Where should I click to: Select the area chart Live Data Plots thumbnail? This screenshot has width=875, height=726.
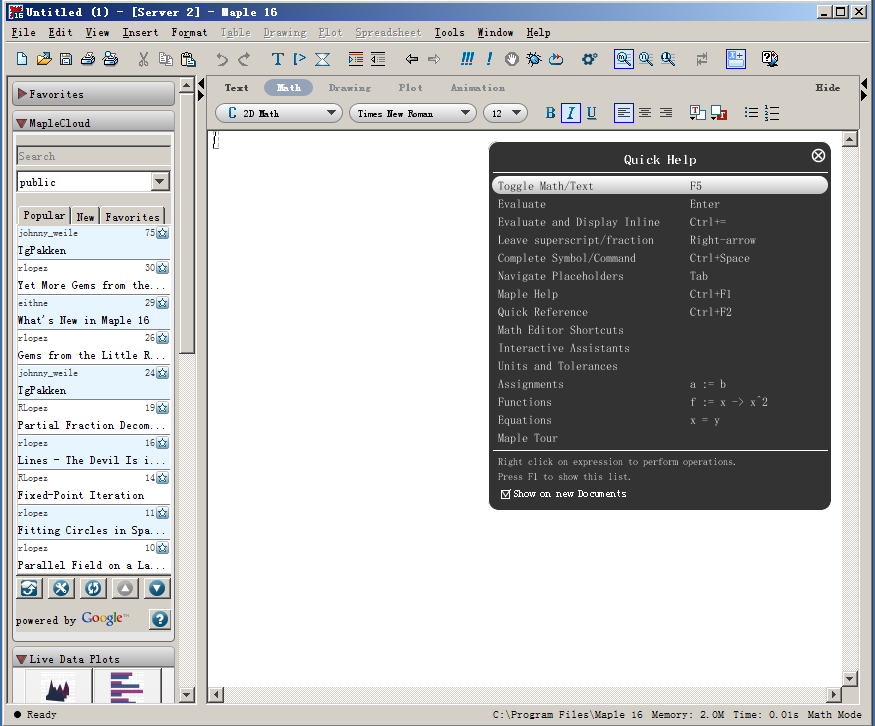click(x=57, y=686)
